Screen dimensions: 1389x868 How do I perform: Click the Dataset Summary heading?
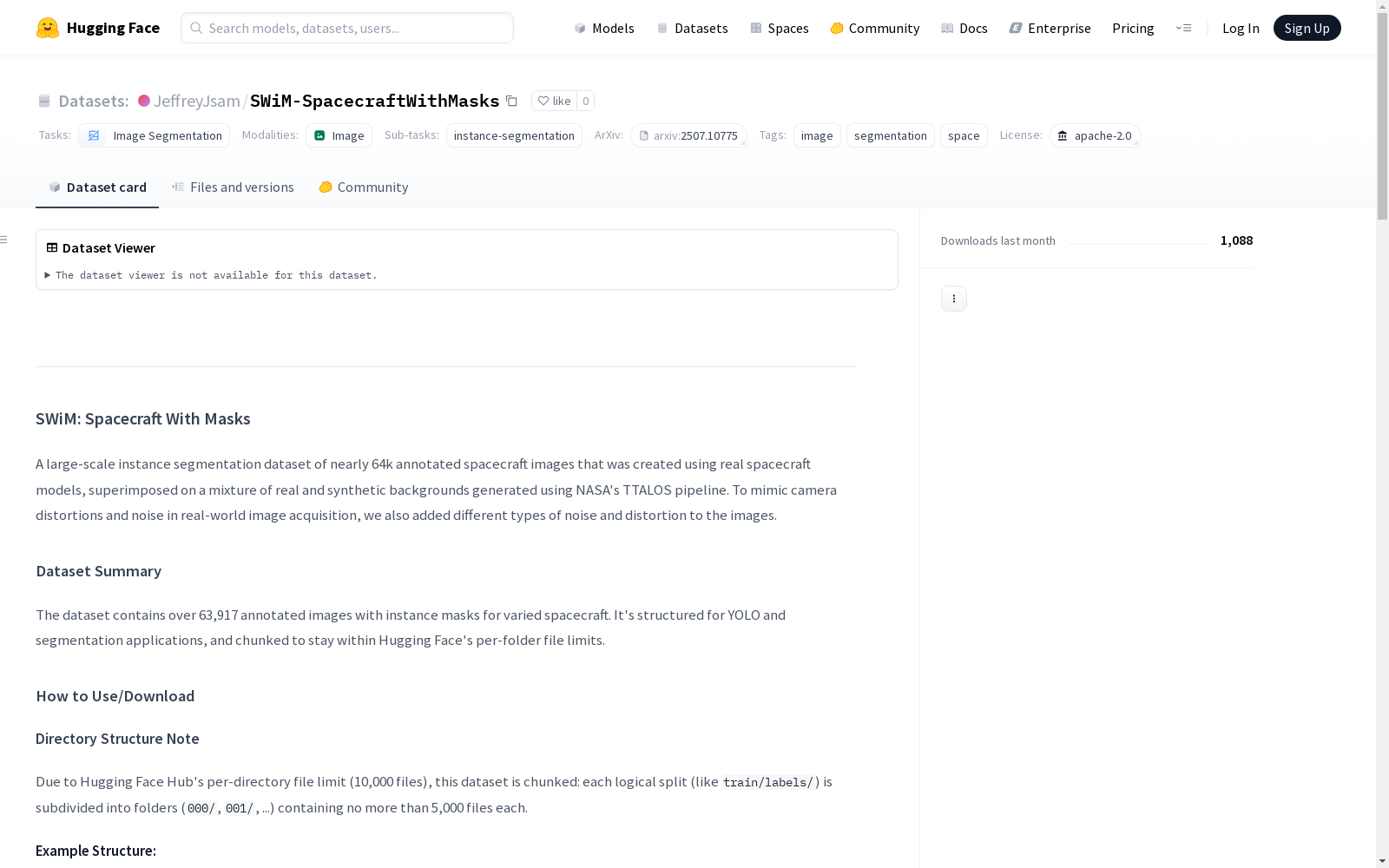point(99,571)
